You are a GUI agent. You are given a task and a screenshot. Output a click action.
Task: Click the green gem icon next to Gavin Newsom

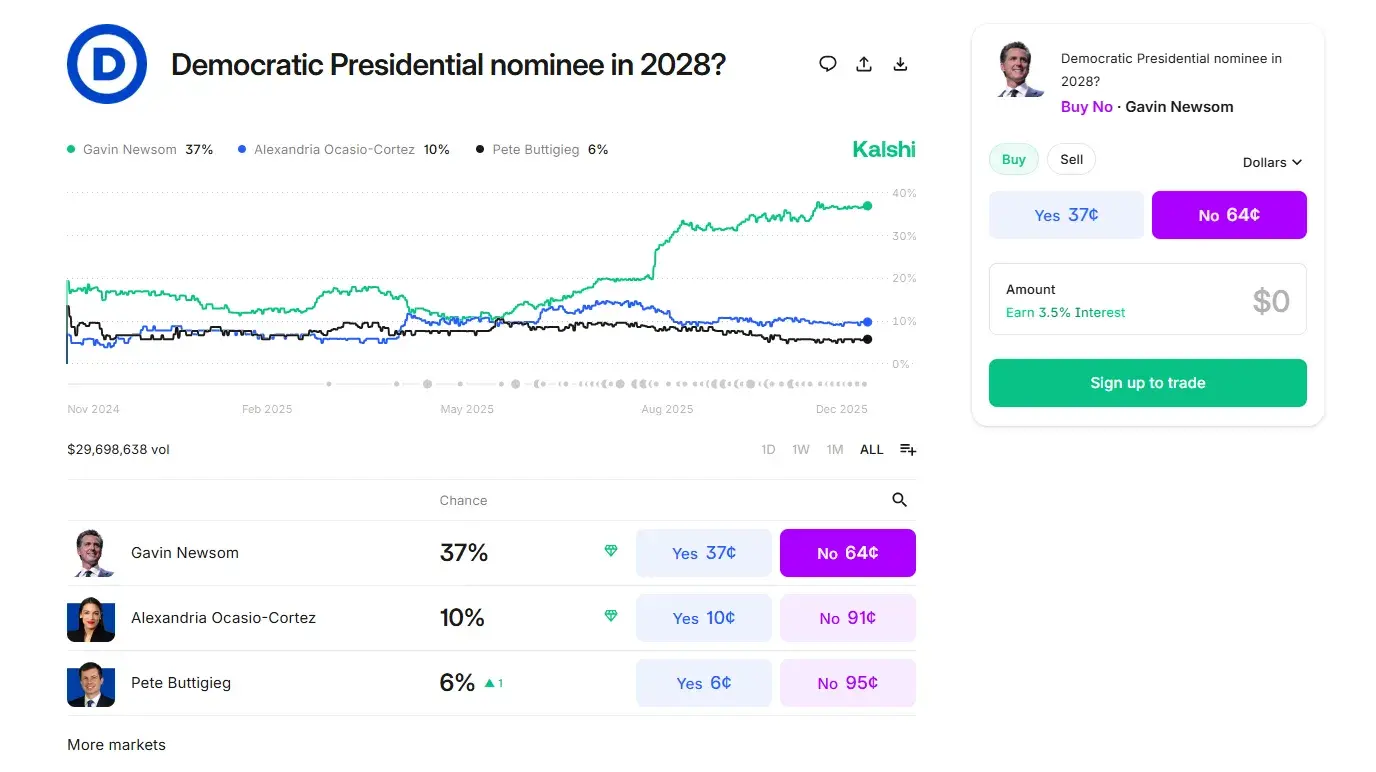(610, 551)
